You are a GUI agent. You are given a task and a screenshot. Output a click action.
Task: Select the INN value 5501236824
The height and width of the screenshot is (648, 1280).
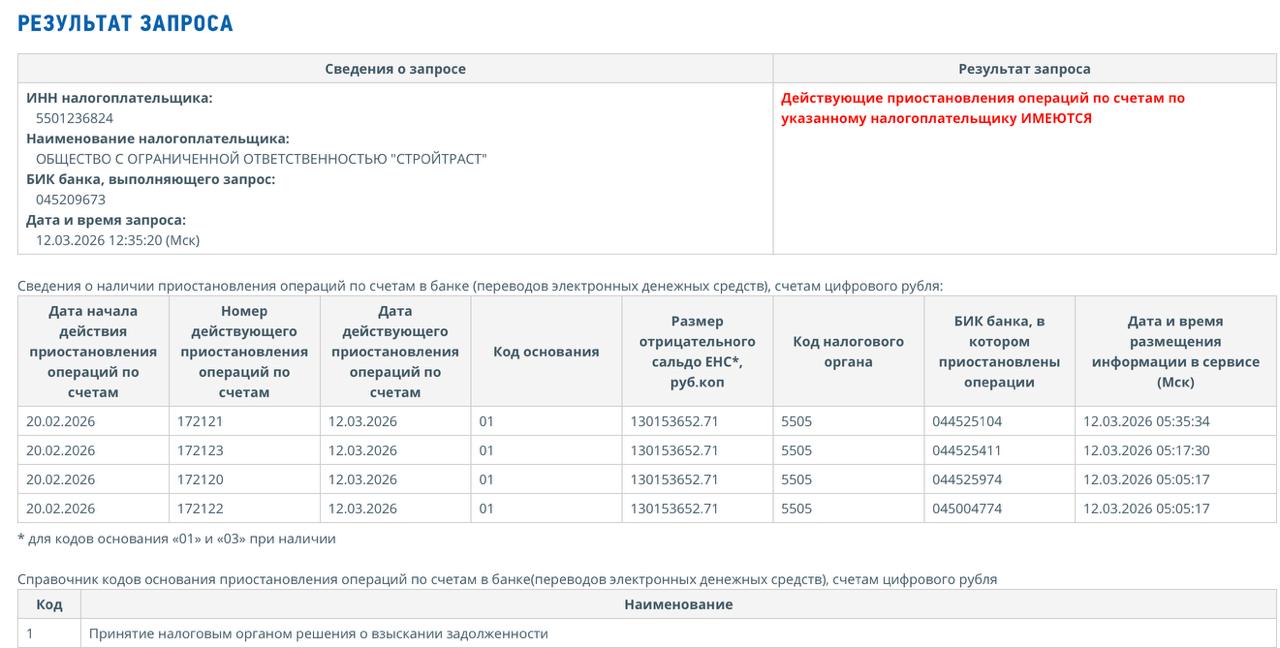74,118
